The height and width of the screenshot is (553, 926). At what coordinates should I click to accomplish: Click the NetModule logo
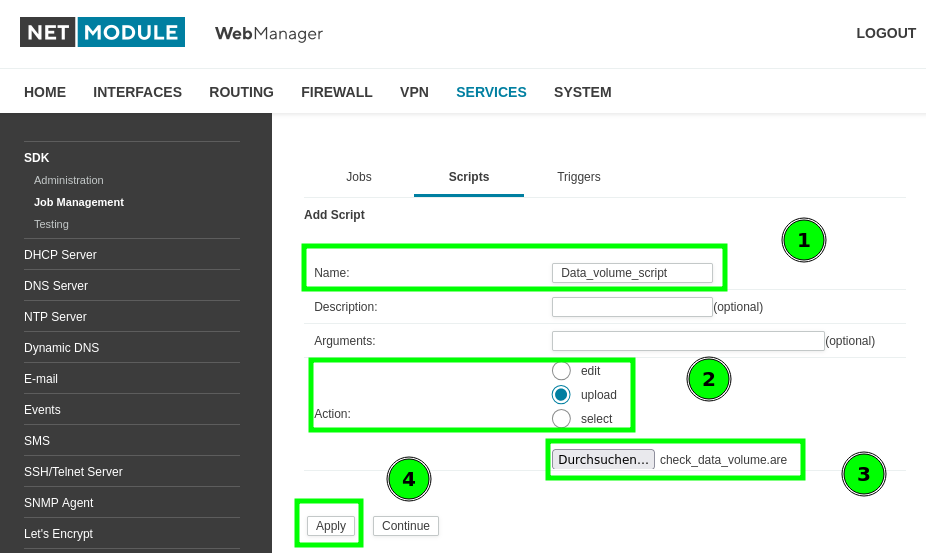(x=102, y=32)
